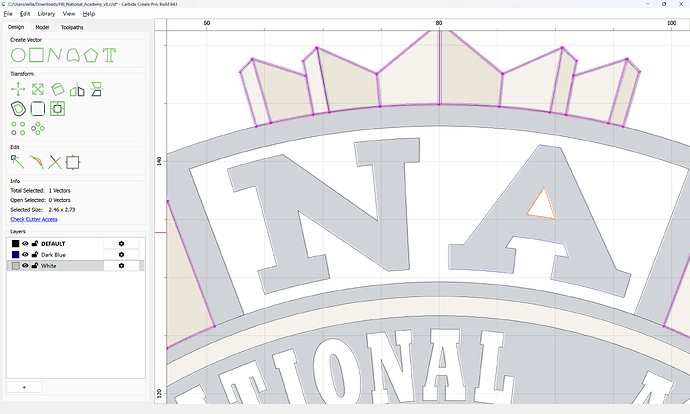Switch to the Toolpaths tab
690x414 pixels.
tap(72, 27)
